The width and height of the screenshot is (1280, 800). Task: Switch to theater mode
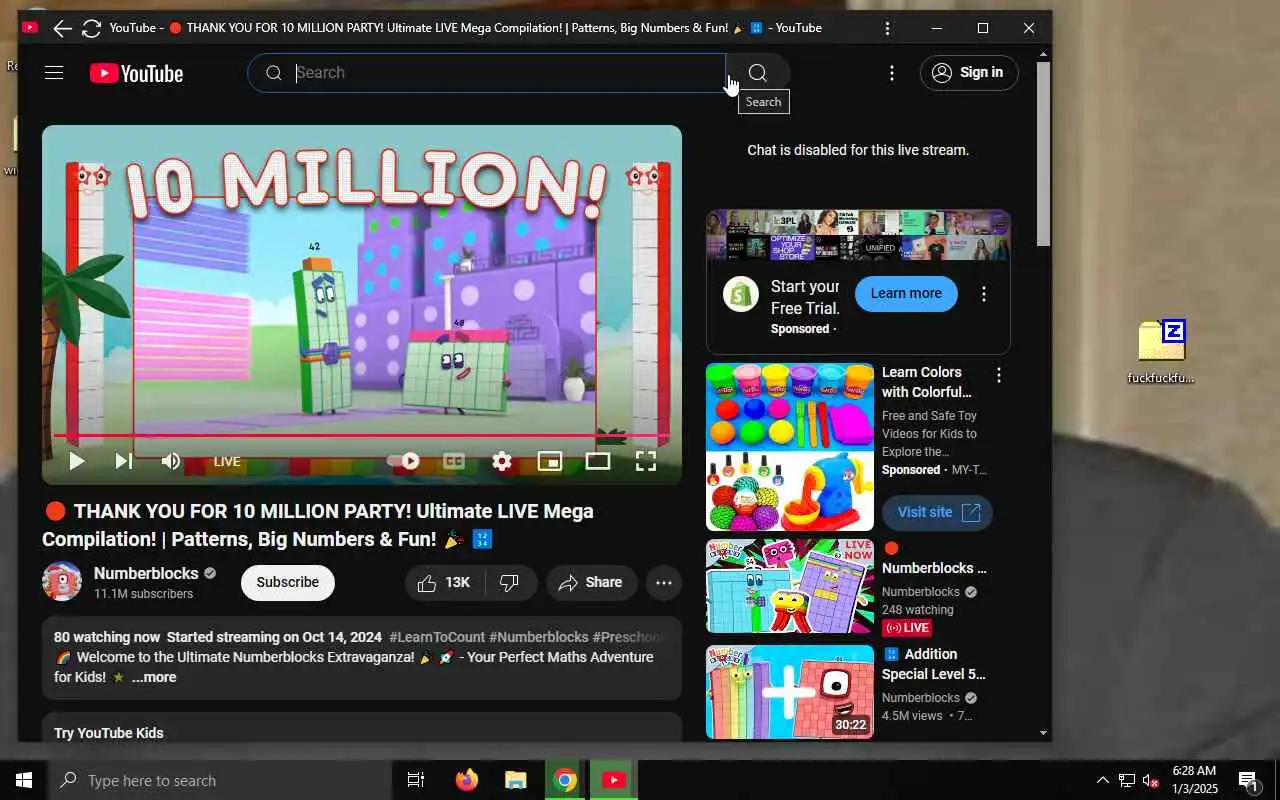click(598, 461)
